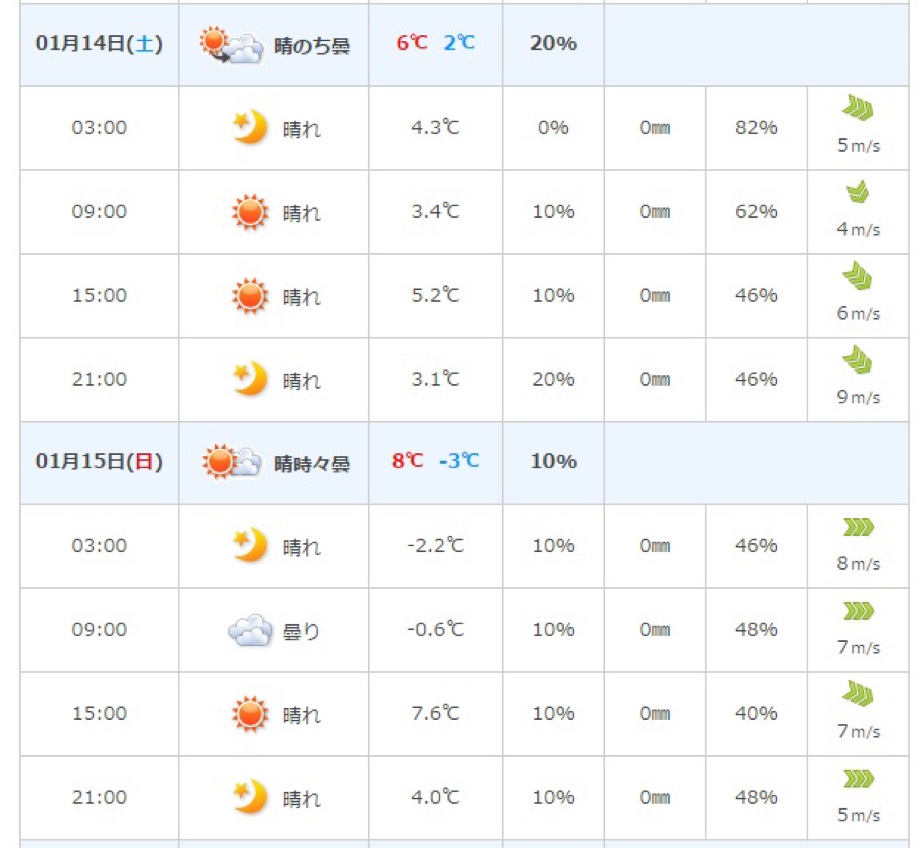Click wind arrow icon above 6m/s
This screenshot has height=848, width=920.
(x=858, y=275)
